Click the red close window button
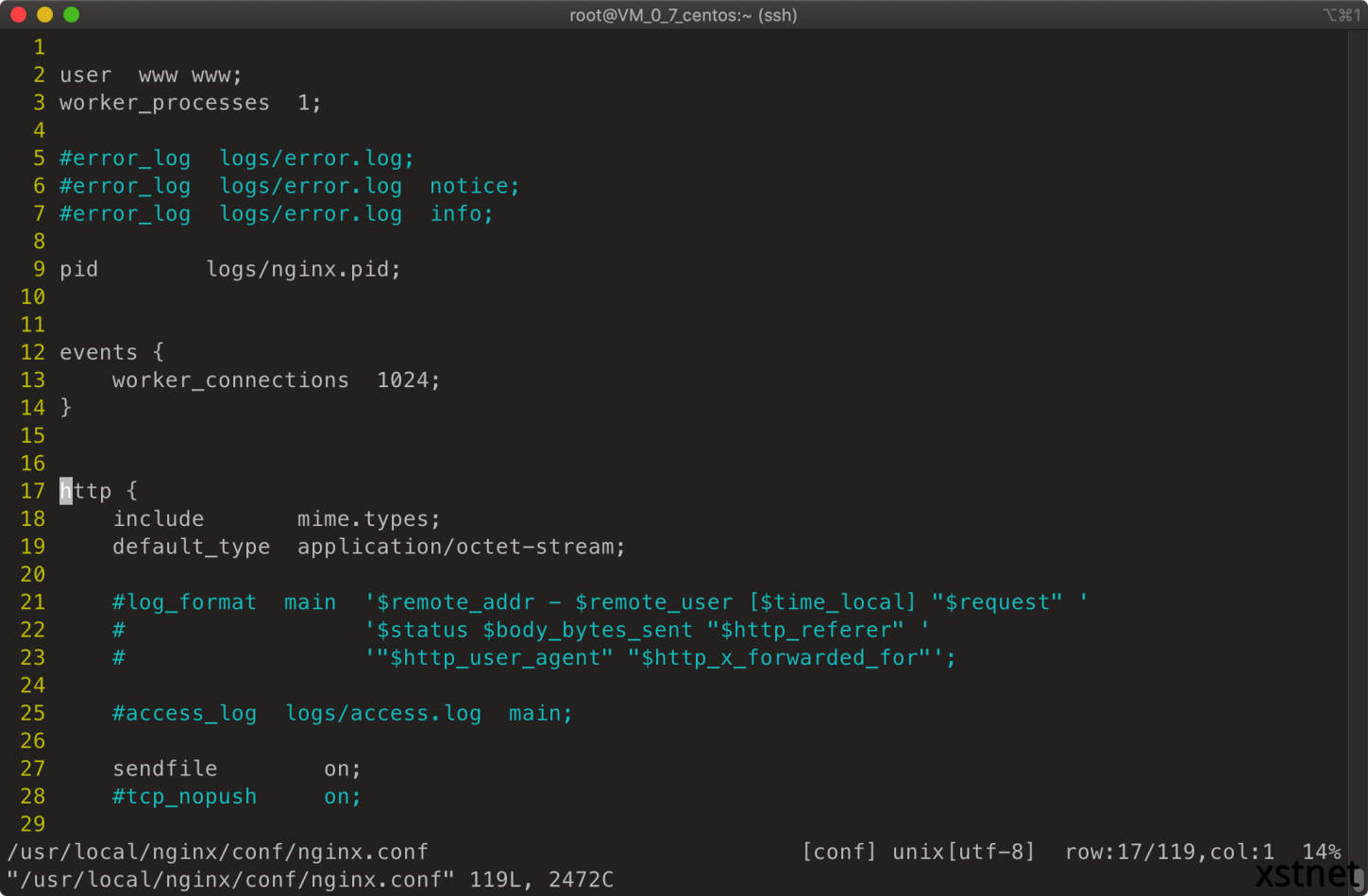The width and height of the screenshot is (1368, 896). tap(18, 15)
